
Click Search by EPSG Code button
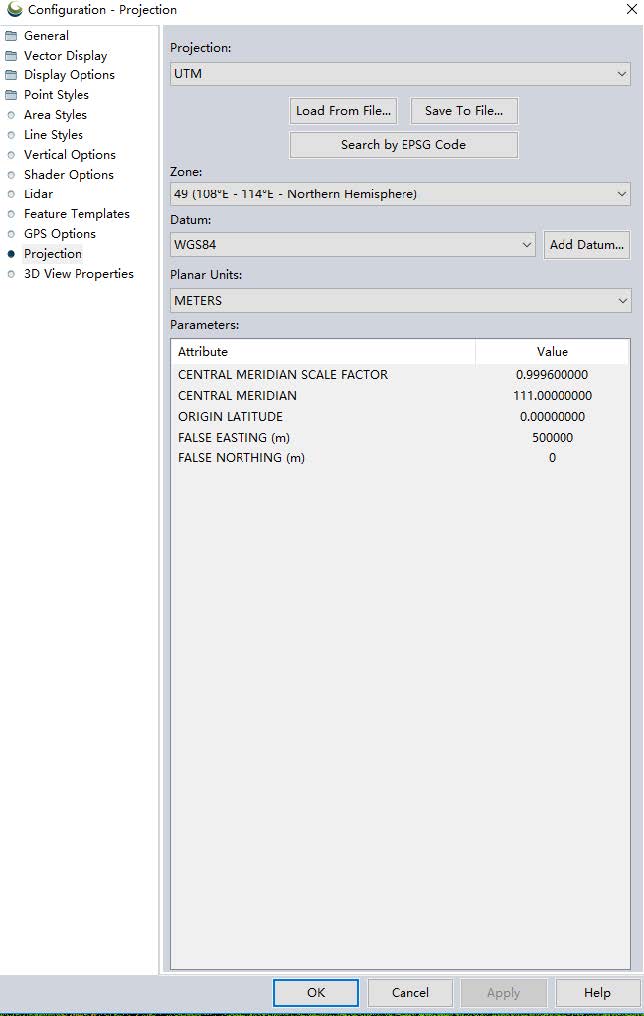tap(403, 145)
